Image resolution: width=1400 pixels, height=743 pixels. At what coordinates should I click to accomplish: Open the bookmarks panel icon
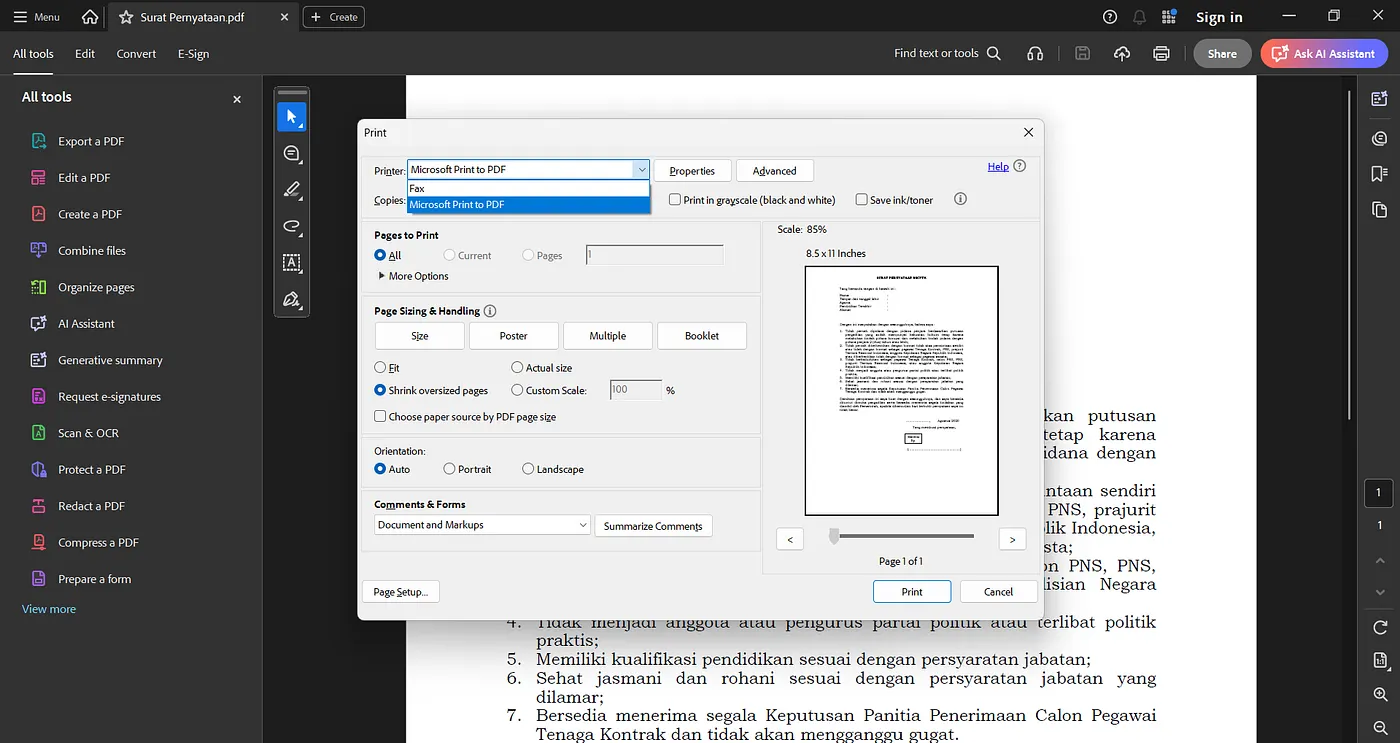[x=1380, y=173]
